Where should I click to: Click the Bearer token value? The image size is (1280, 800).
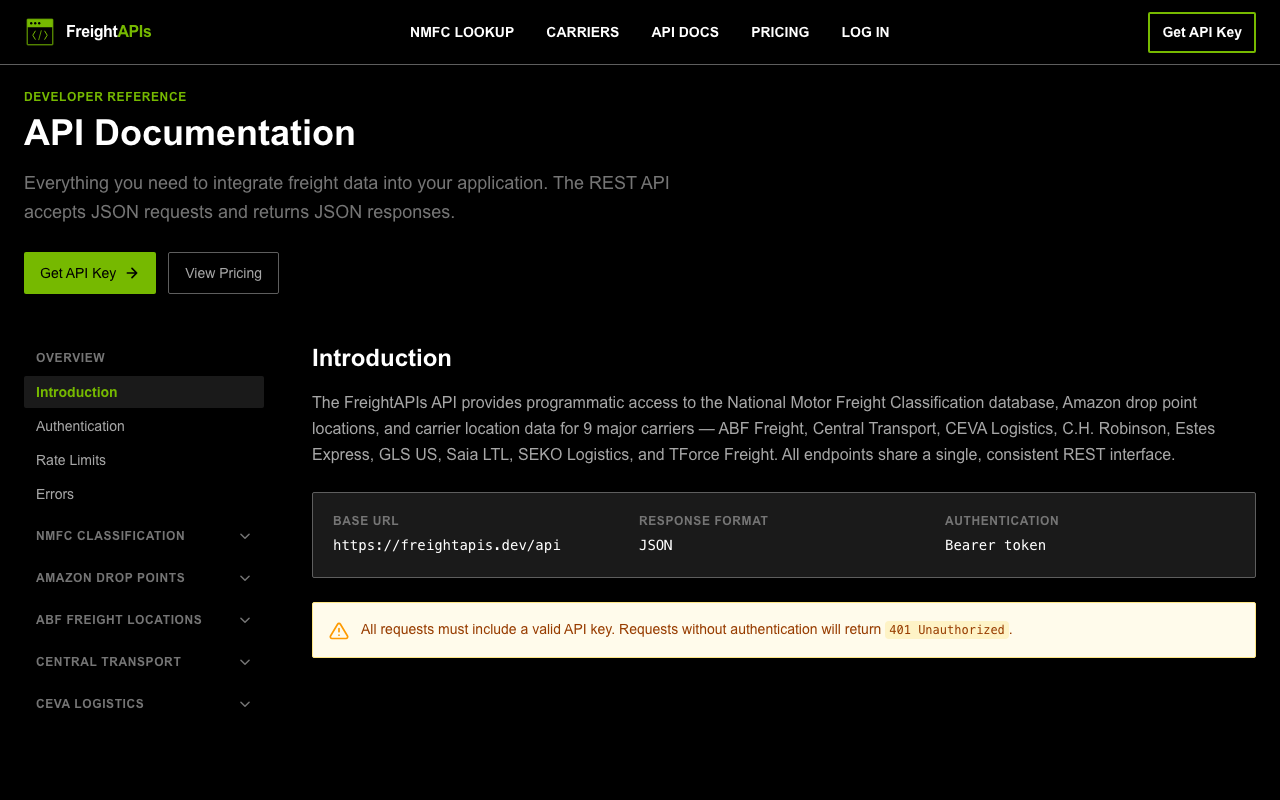click(995, 545)
